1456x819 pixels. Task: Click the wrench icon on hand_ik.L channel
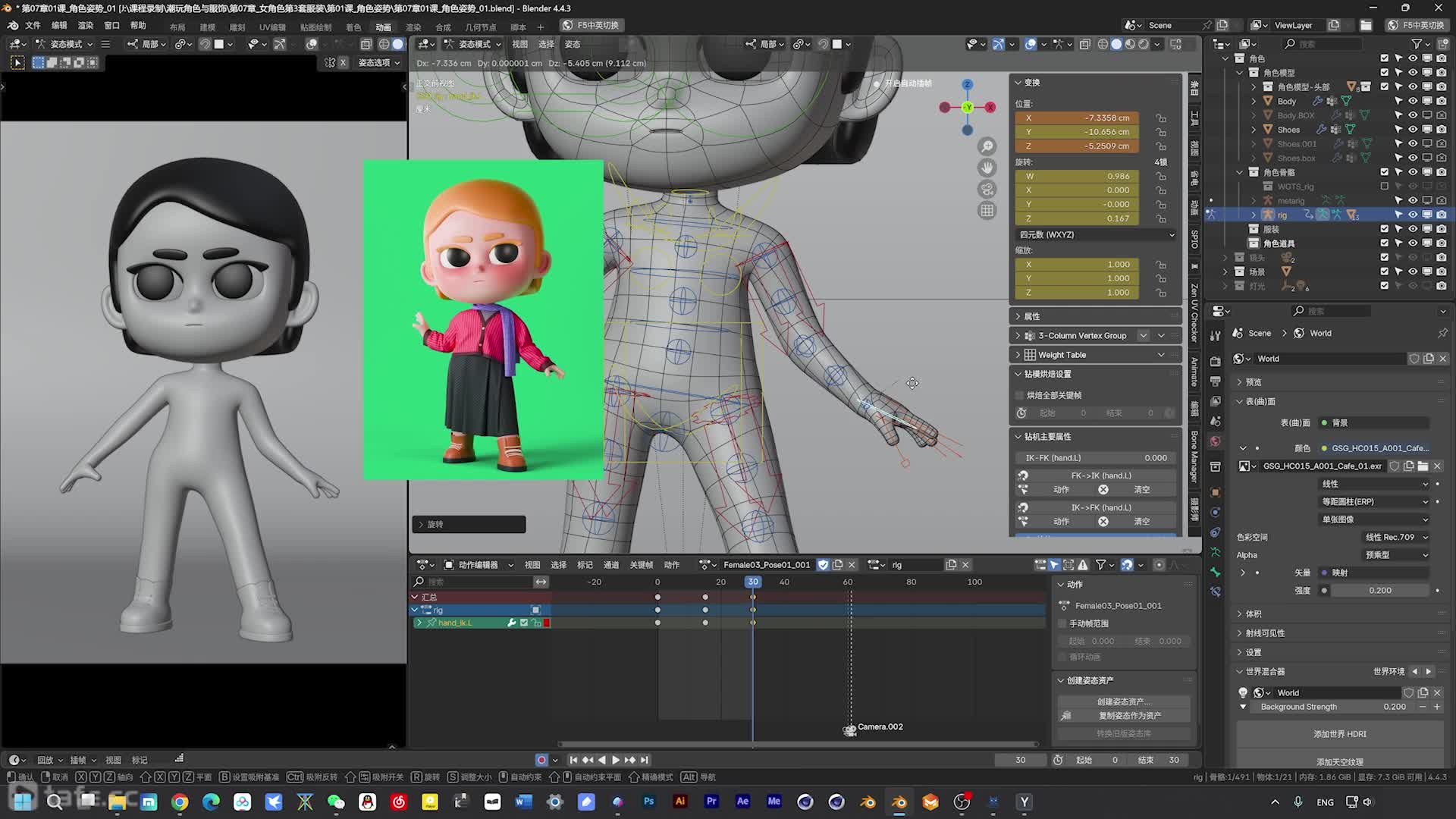click(x=511, y=623)
